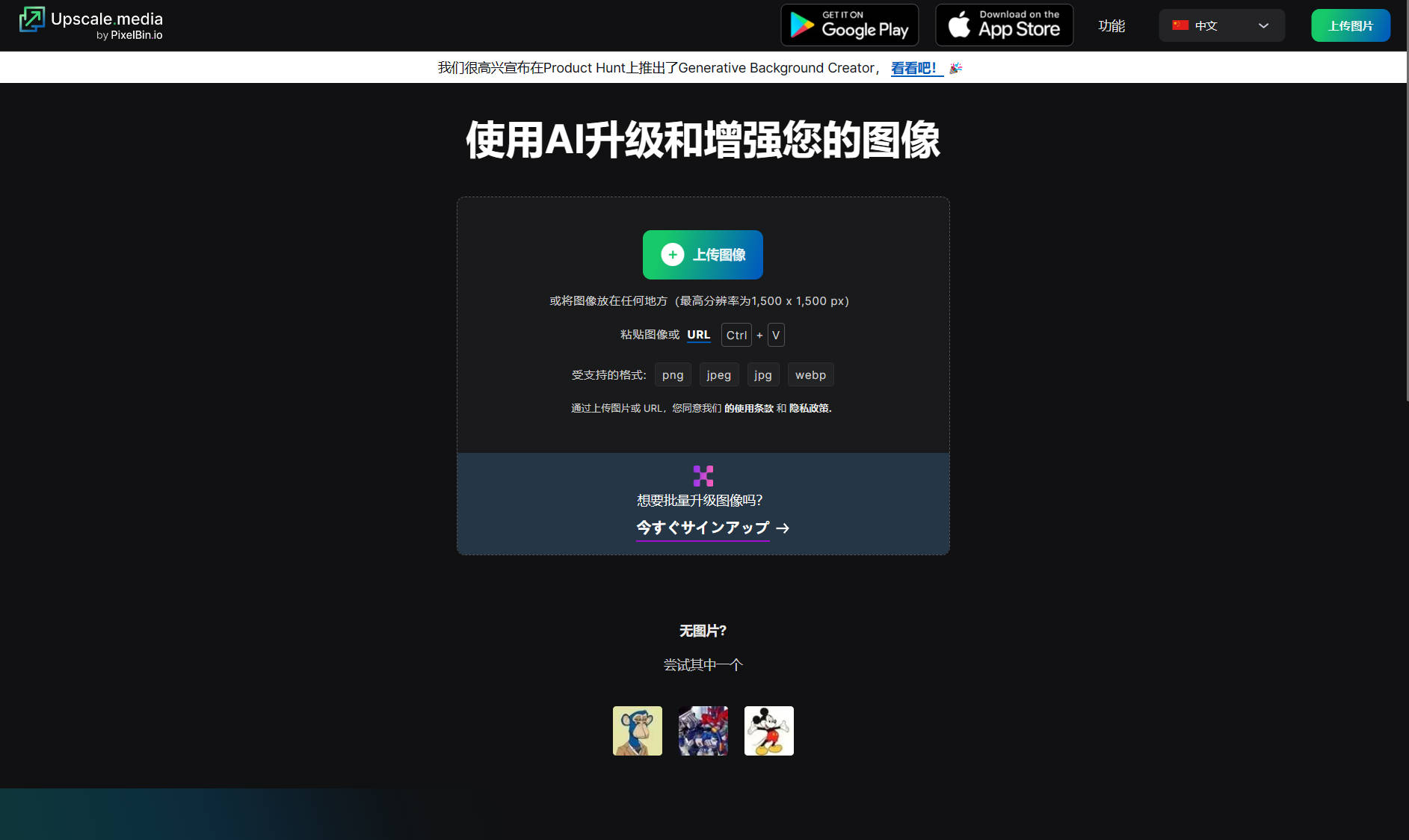The width and height of the screenshot is (1409, 840).
Task: Open the App Store download badge
Action: coord(1004,25)
